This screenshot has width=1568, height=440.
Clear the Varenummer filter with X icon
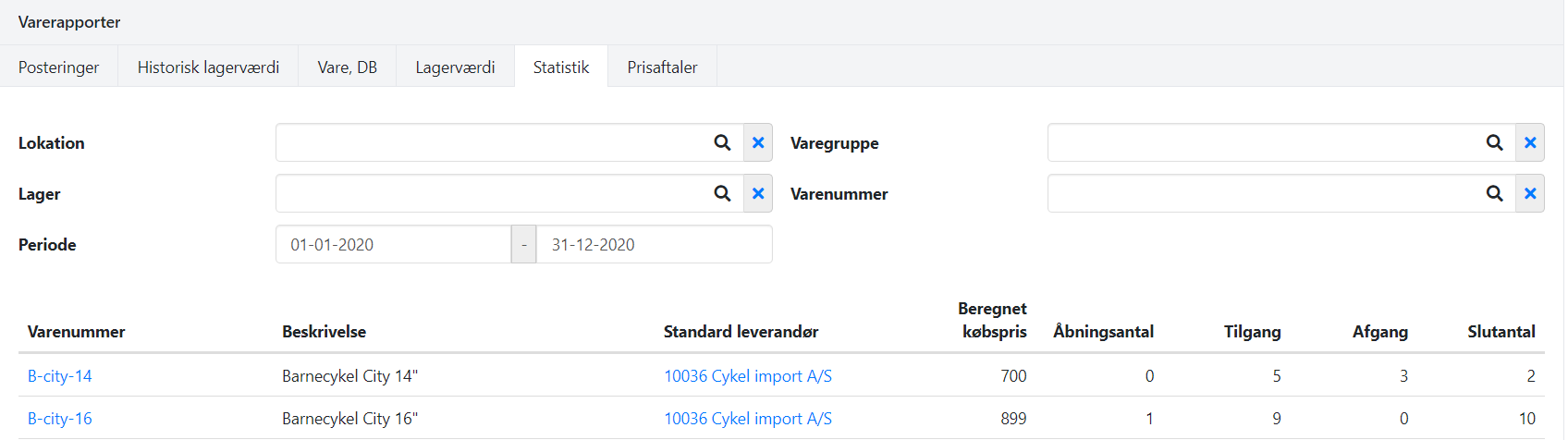pyautogui.click(x=1530, y=193)
